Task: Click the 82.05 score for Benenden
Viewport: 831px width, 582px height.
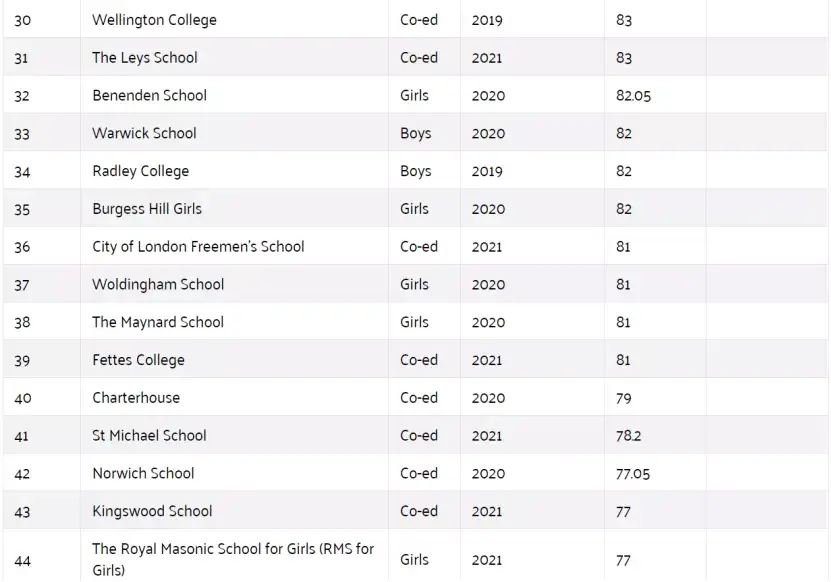Action: [x=633, y=96]
